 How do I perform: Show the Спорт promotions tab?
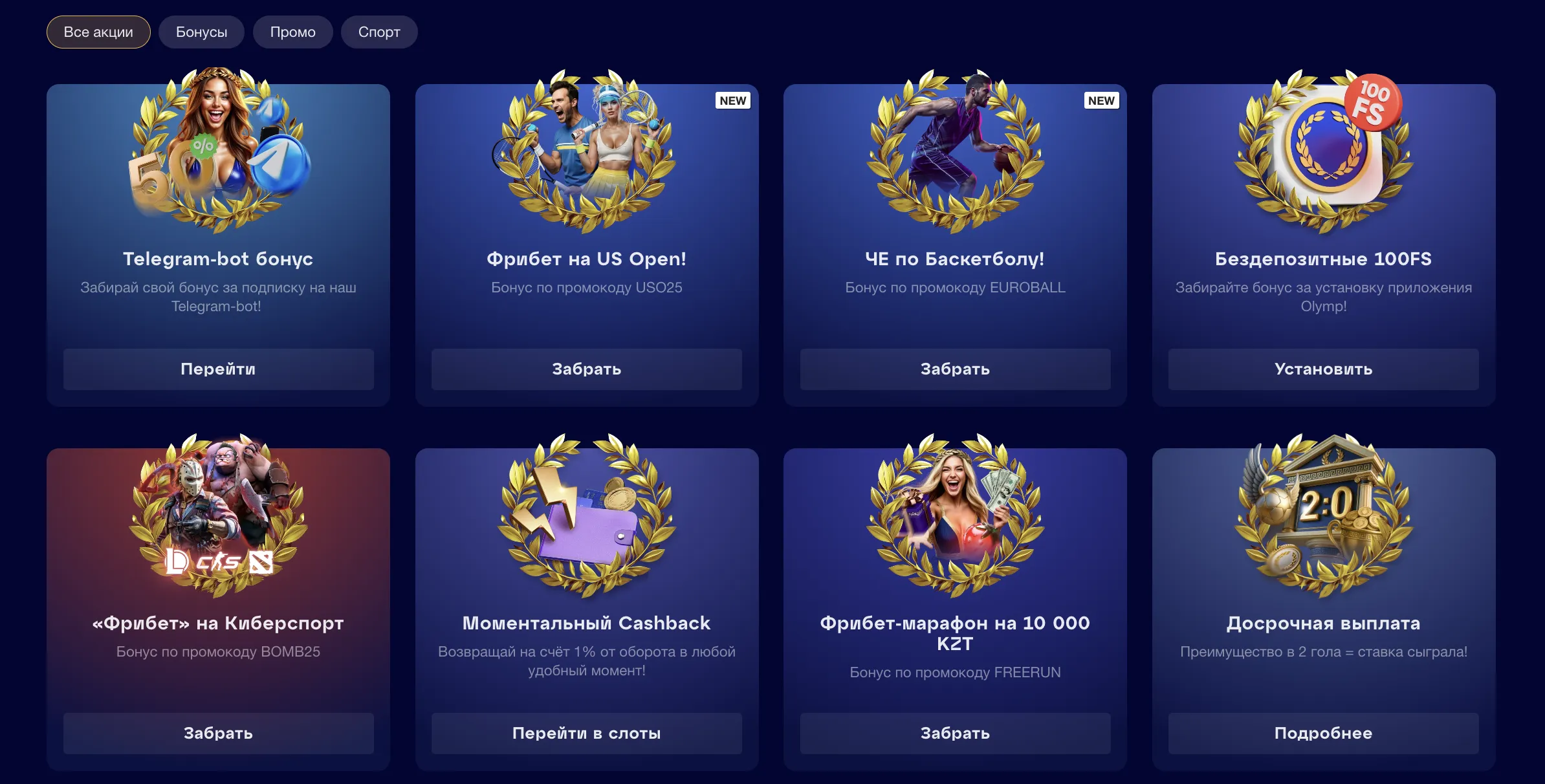point(379,32)
